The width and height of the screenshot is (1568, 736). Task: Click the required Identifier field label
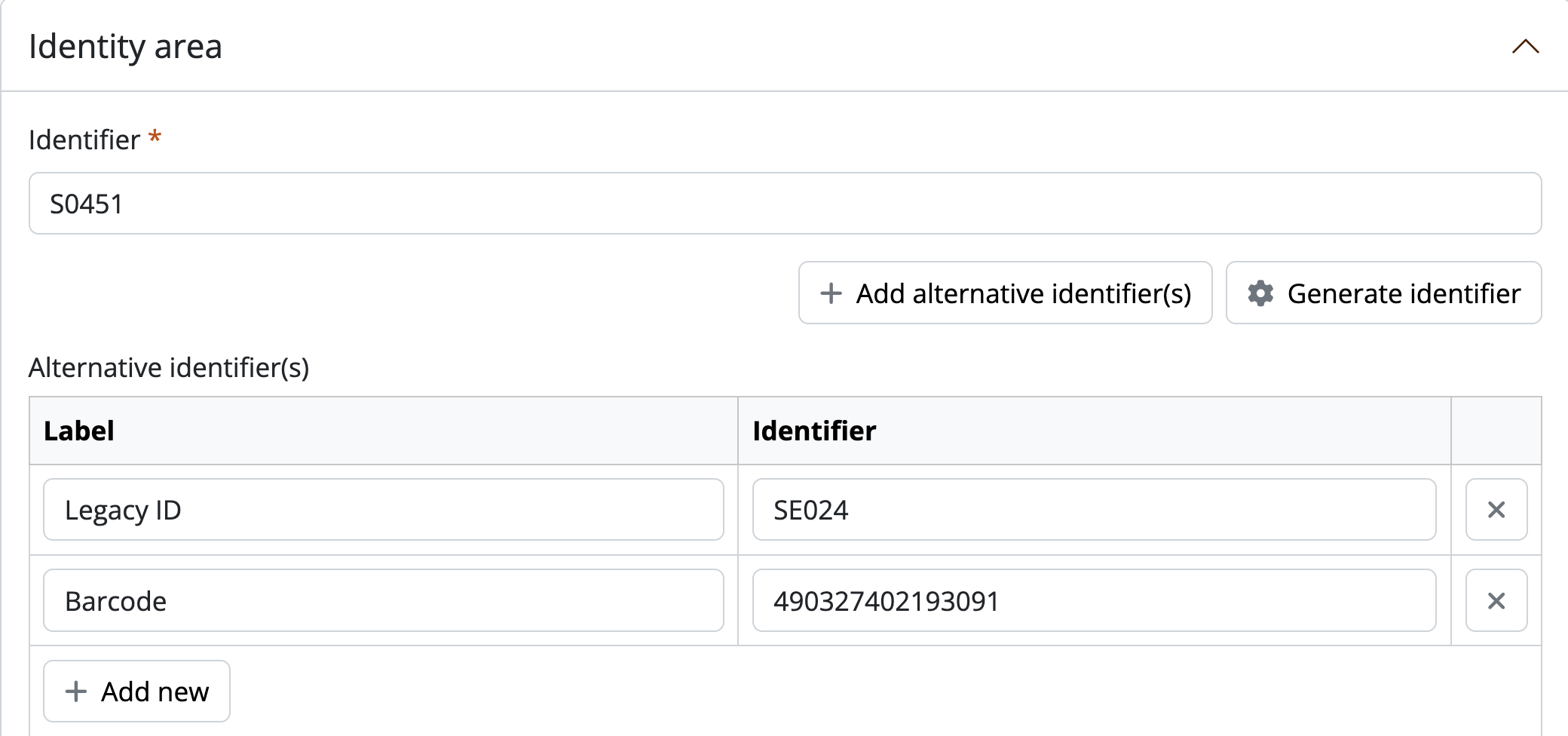click(84, 140)
